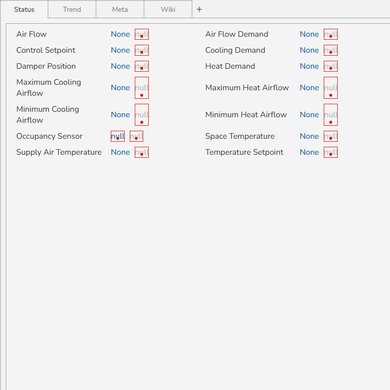The width and height of the screenshot is (390, 390).
Task: Click Space Temperature None value
Action: coord(309,136)
